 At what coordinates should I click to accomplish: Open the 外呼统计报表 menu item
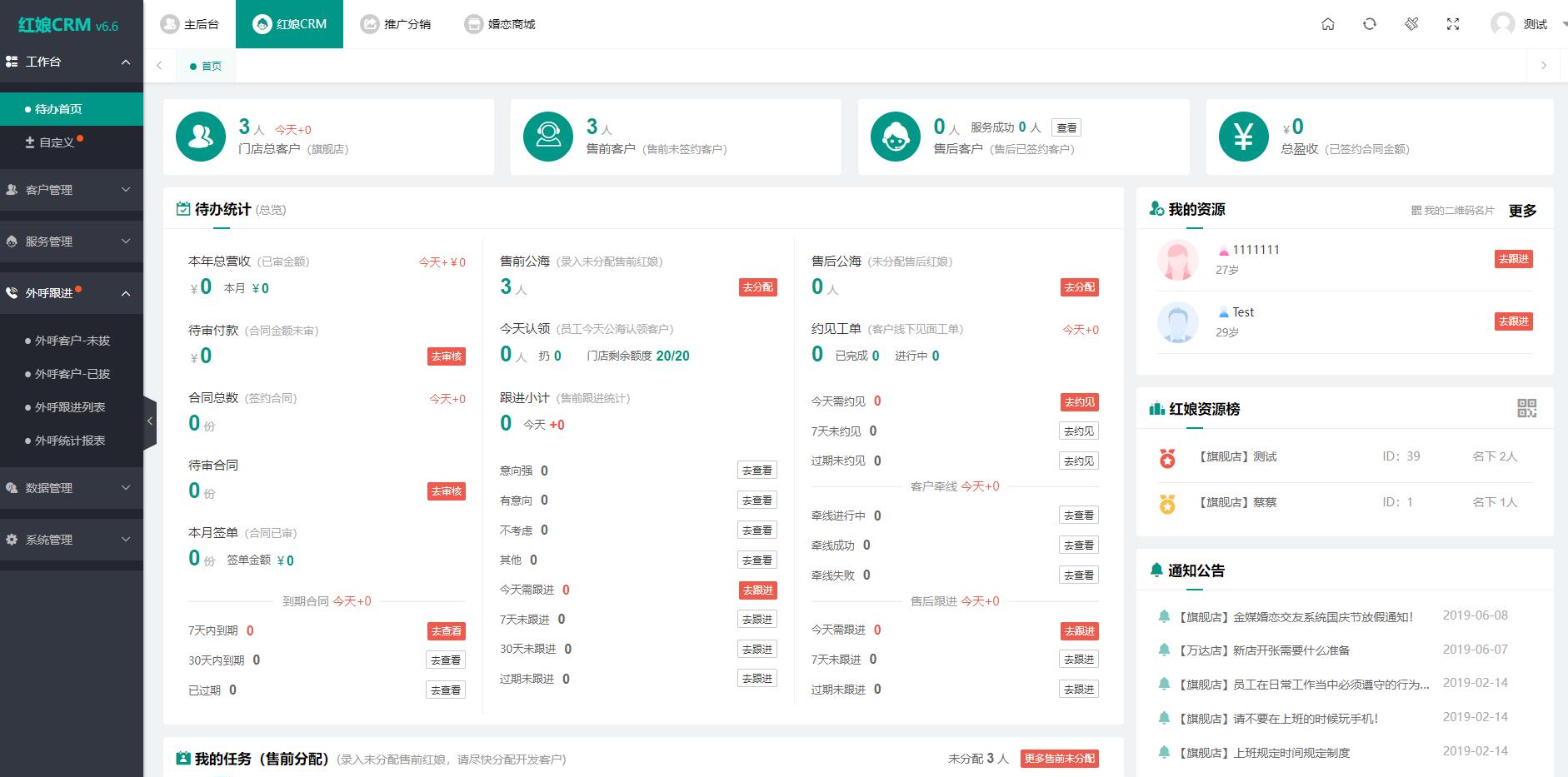(x=70, y=441)
